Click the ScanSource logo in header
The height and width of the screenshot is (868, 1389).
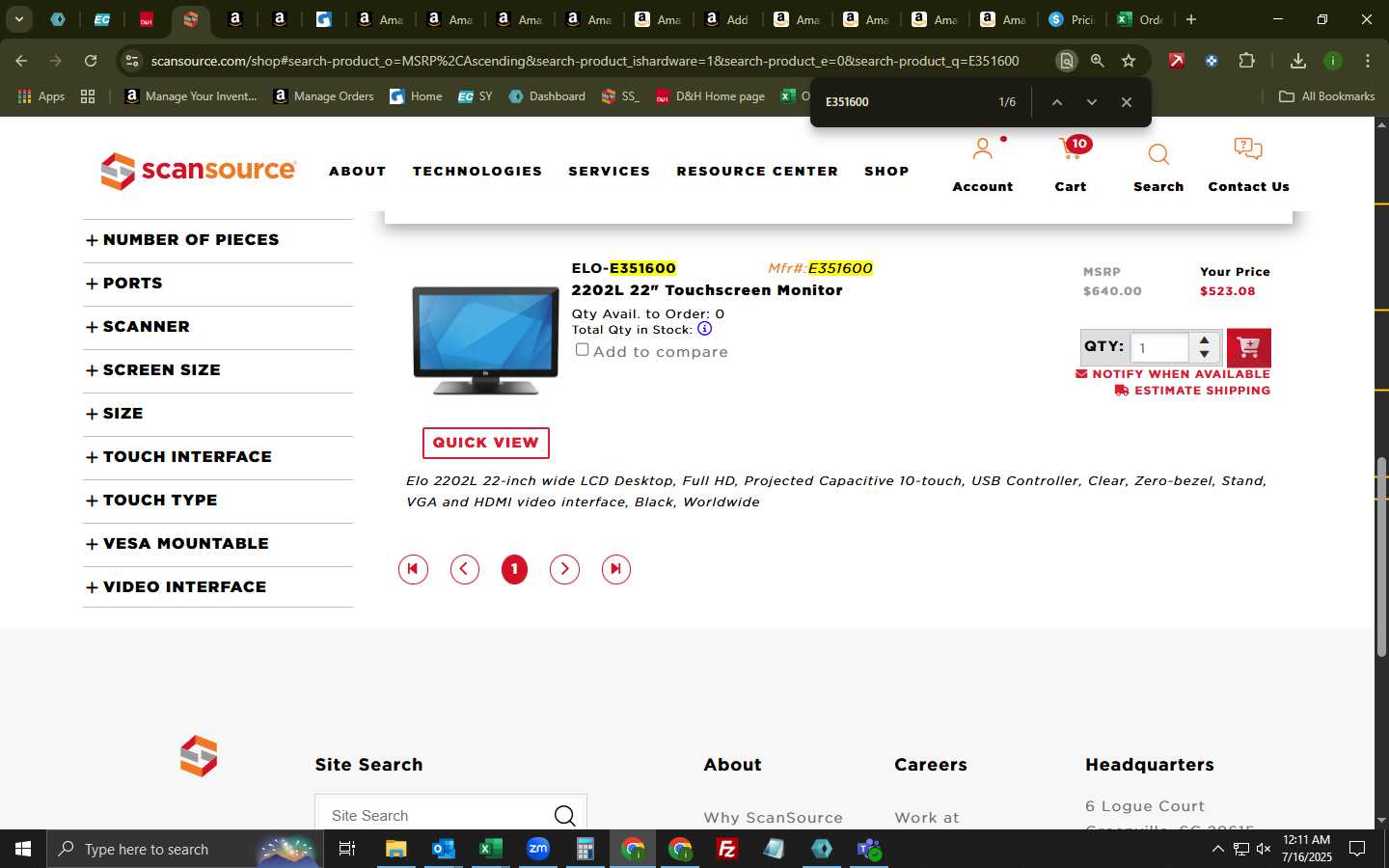[x=199, y=171]
